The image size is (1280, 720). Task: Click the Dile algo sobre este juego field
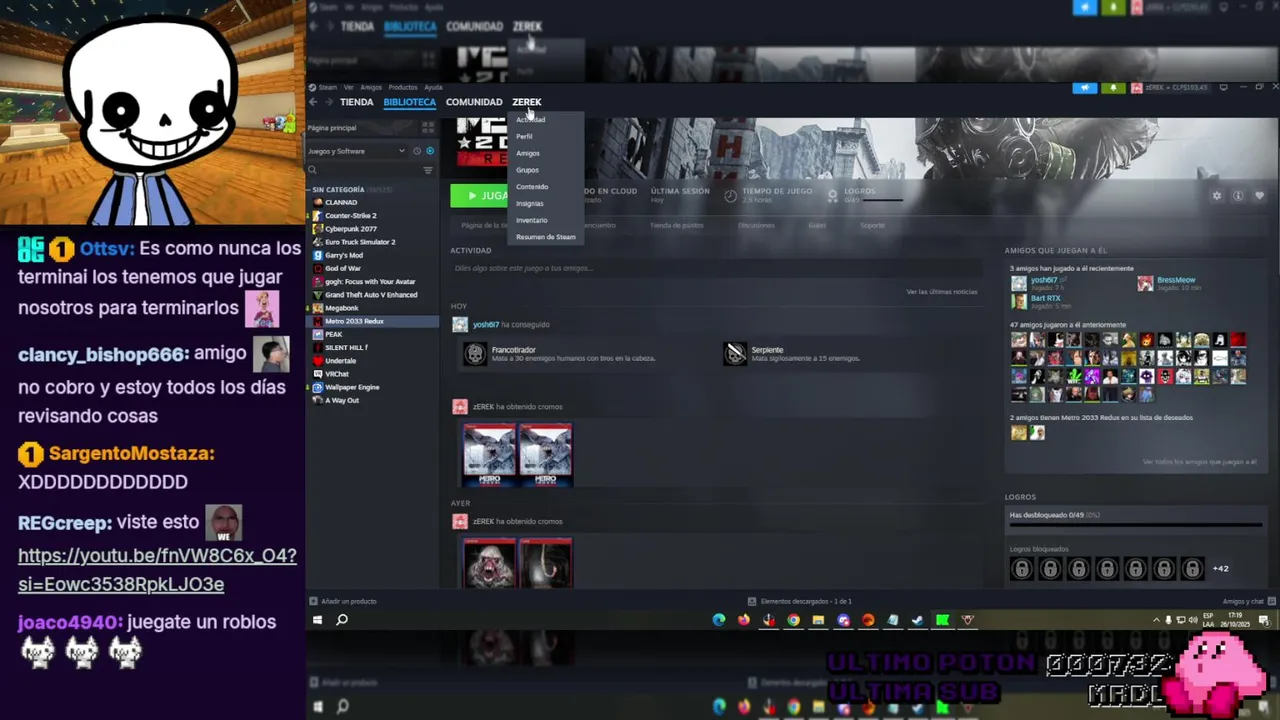point(715,268)
